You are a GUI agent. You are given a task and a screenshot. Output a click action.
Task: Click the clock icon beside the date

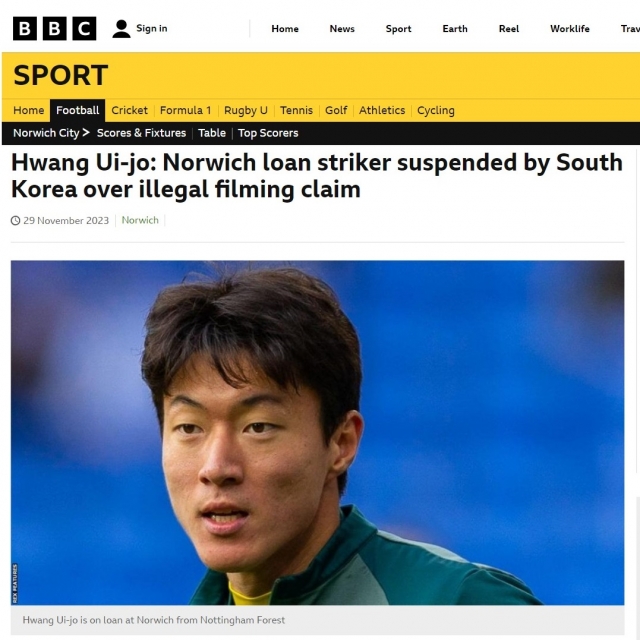click(16, 221)
